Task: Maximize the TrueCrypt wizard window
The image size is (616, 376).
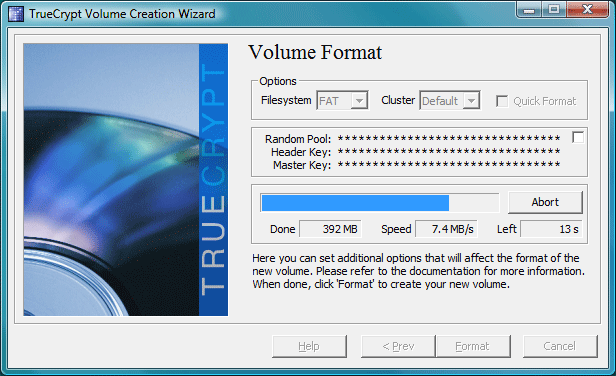Action: click(x=554, y=9)
